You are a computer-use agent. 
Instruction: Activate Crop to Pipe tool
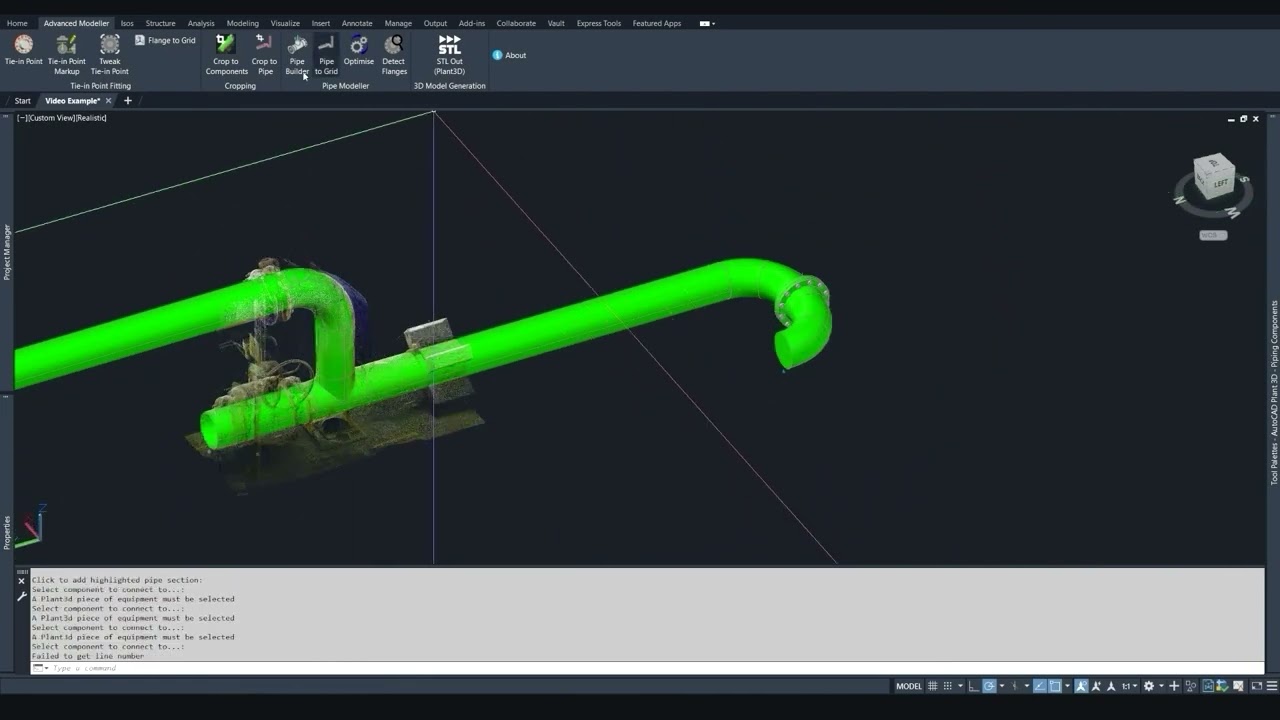264,54
